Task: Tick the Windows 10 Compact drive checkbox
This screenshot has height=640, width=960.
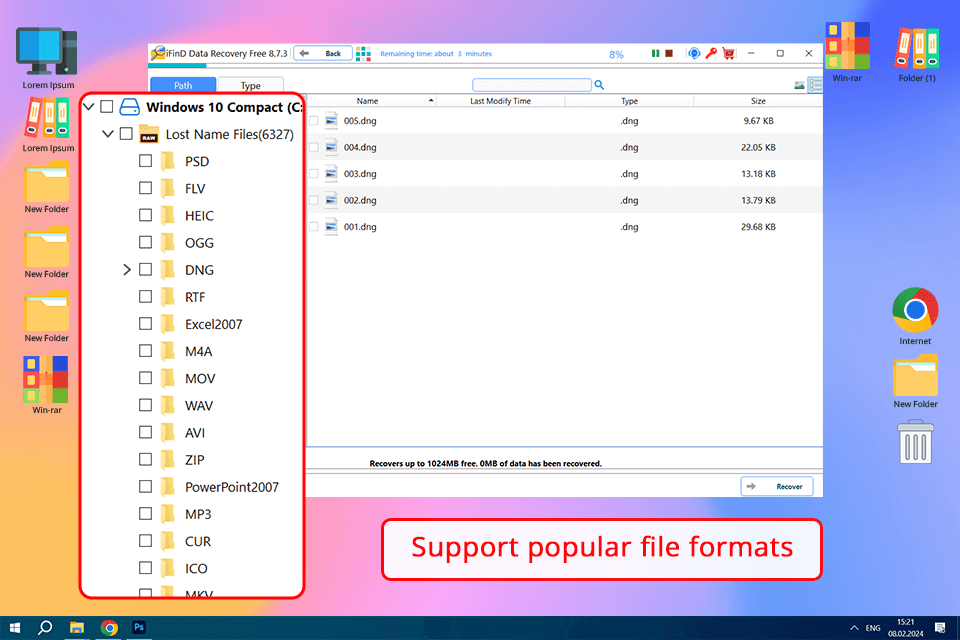Action: [x=107, y=107]
